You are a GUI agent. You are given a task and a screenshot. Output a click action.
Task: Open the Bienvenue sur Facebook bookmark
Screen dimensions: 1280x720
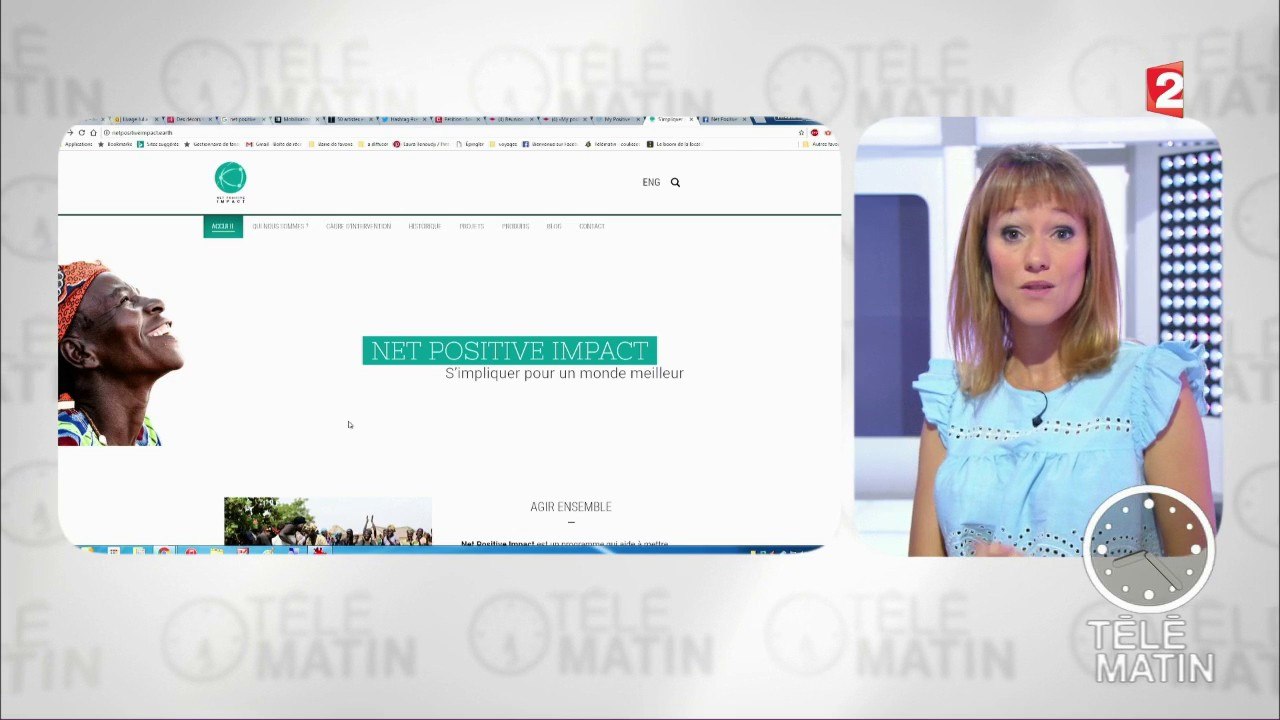550,144
